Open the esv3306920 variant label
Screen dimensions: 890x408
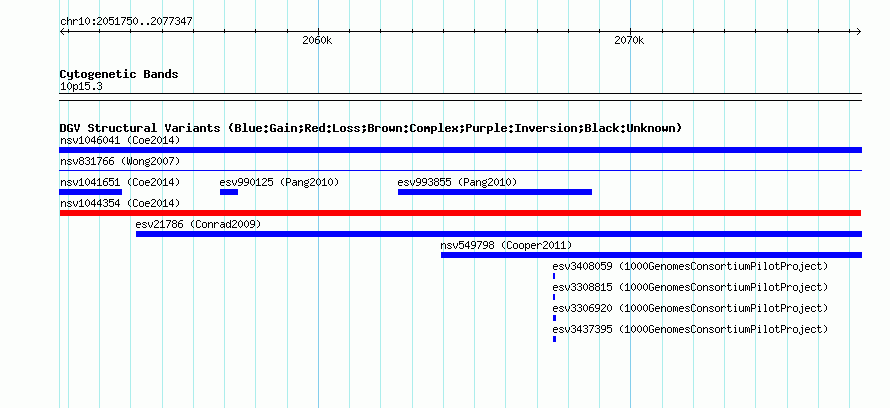tap(690, 308)
